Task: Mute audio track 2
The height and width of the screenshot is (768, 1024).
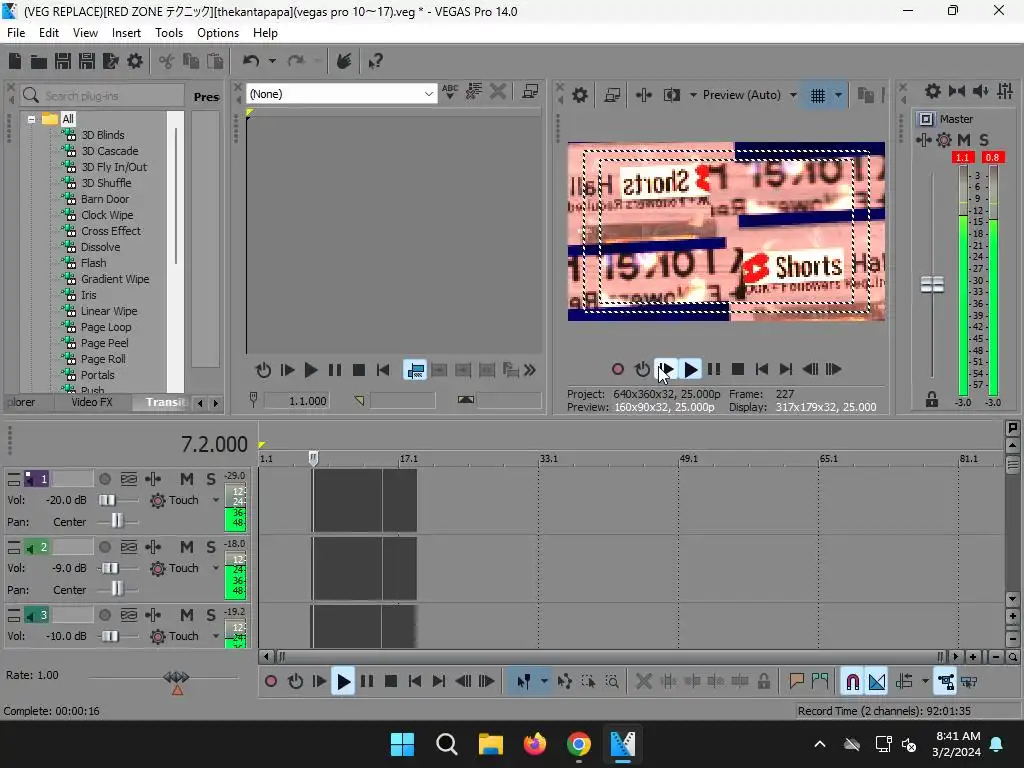Action: click(x=186, y=547)
